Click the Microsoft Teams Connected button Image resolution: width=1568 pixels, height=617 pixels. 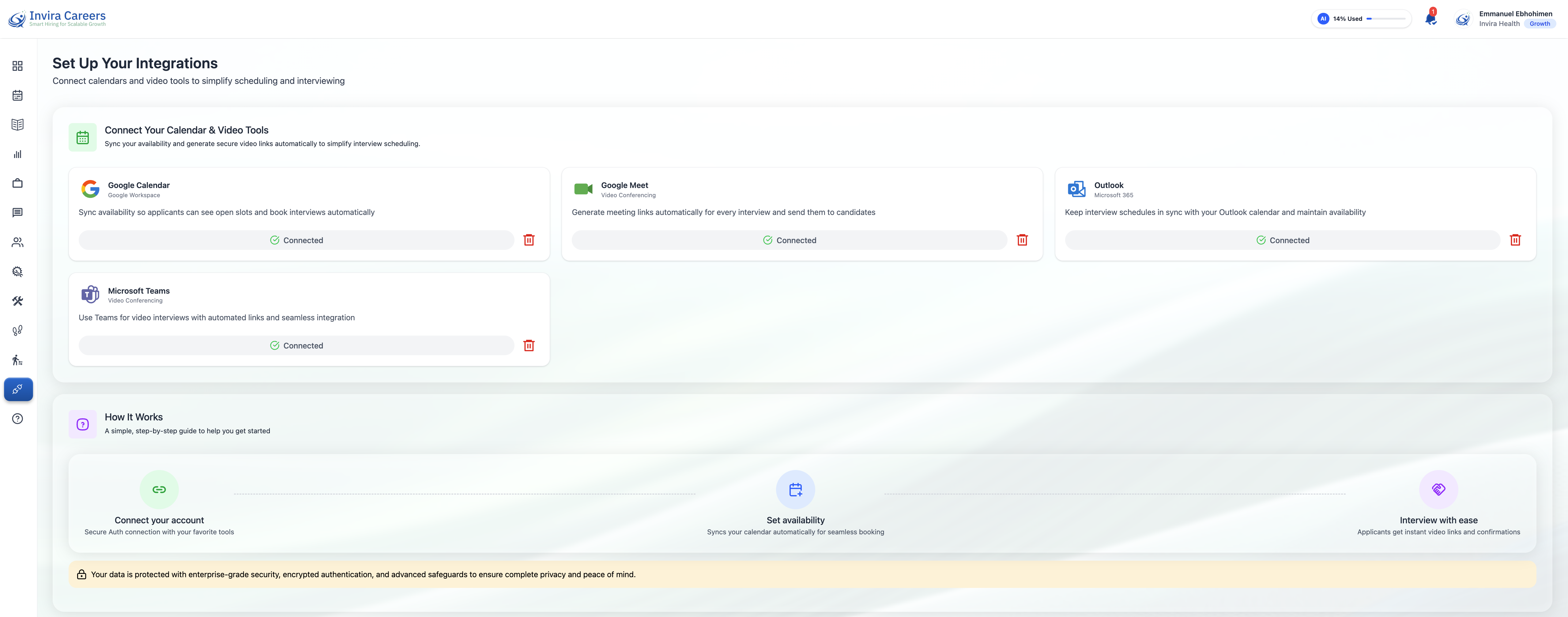[x=296, y=346]
